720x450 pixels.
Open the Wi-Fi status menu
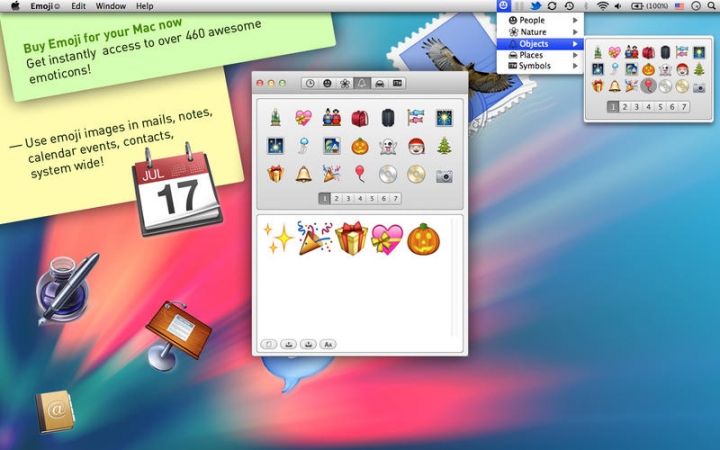[x=602, y=6]
